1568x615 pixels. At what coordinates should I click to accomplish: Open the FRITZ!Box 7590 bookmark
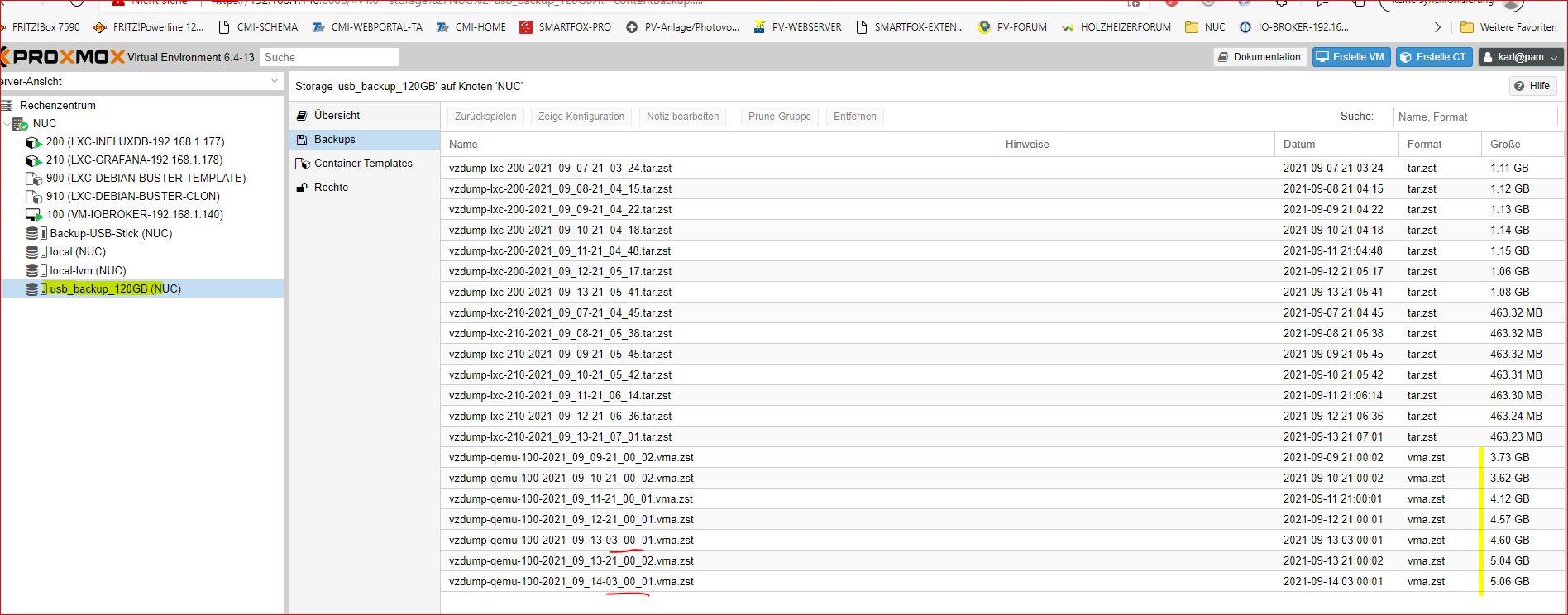[41, 27]
